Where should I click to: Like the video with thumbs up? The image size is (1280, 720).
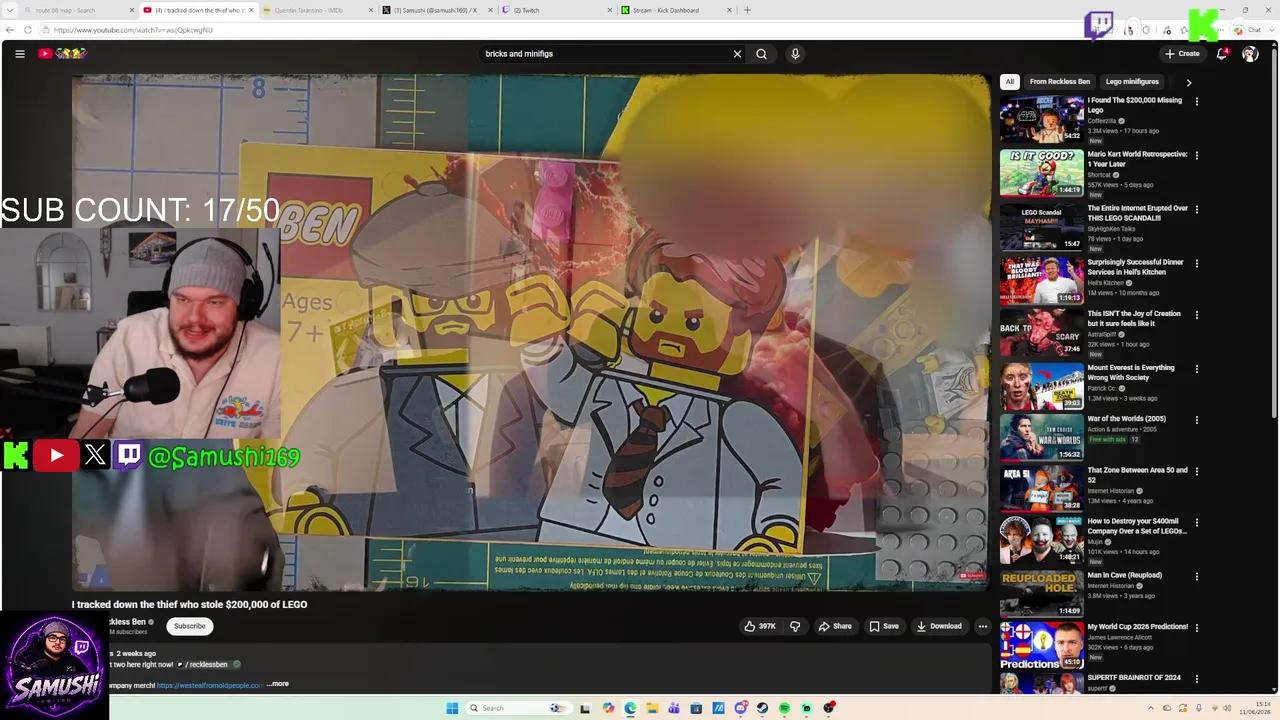(x=760, y=626)
